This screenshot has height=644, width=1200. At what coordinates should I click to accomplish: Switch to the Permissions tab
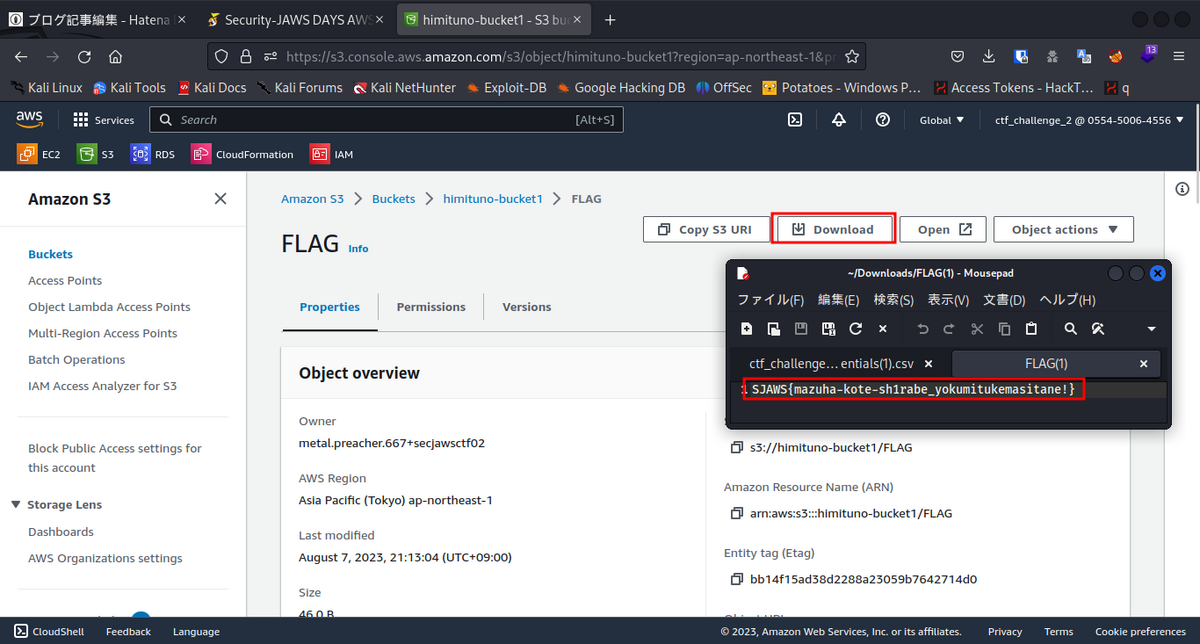pos(431,307)
